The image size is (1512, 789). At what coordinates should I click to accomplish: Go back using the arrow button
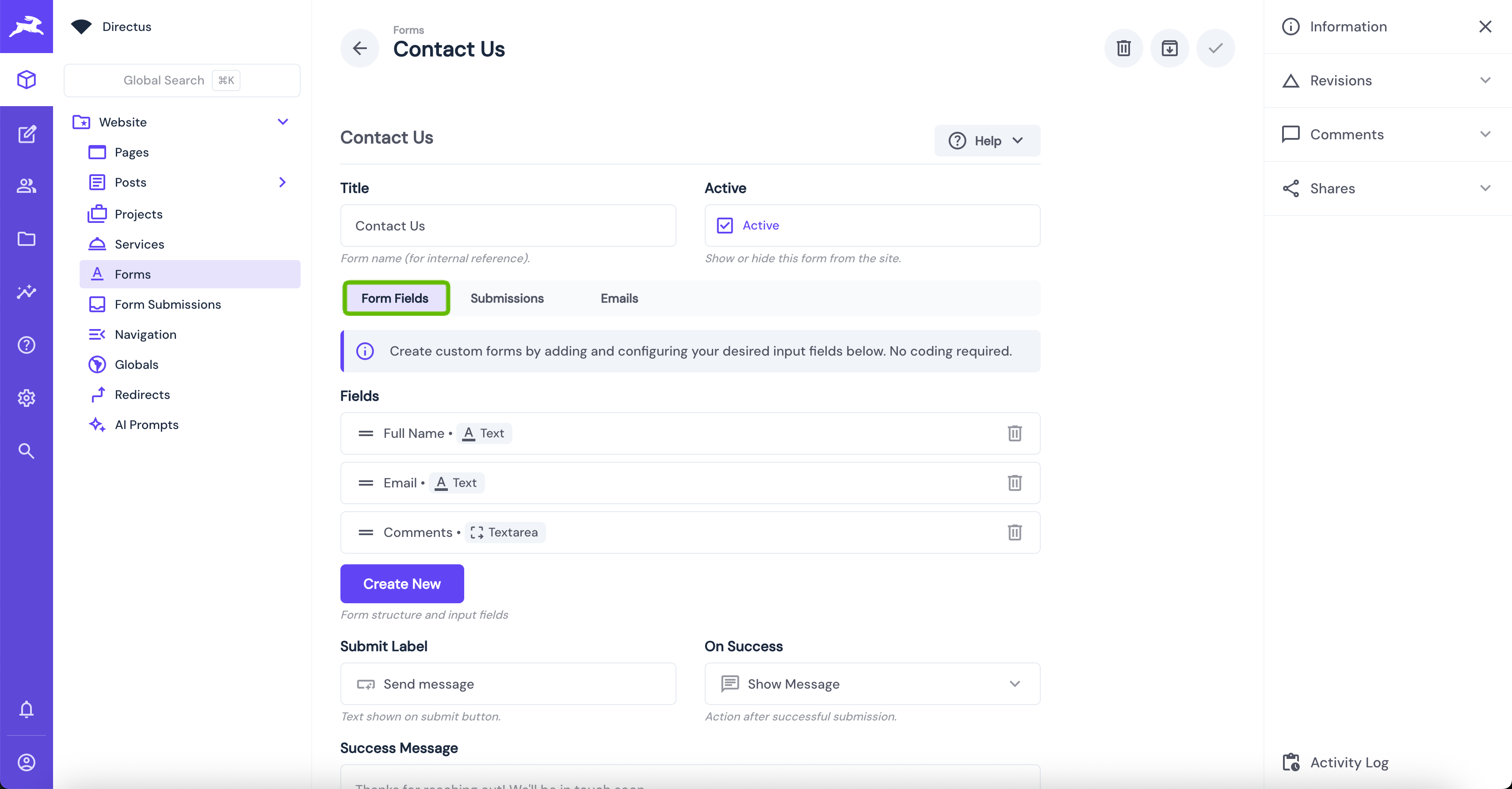pyautogui.click(x=360, y=48)
